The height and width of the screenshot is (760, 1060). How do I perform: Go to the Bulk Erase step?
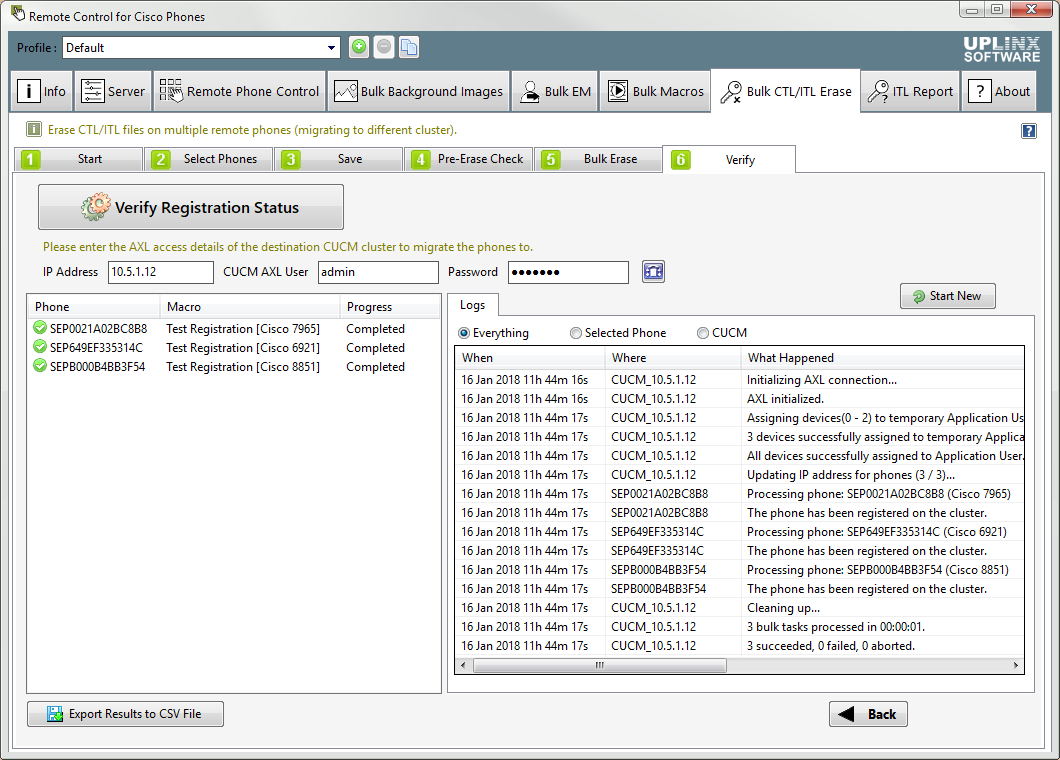pyautogui.click(x=598, y=159)
